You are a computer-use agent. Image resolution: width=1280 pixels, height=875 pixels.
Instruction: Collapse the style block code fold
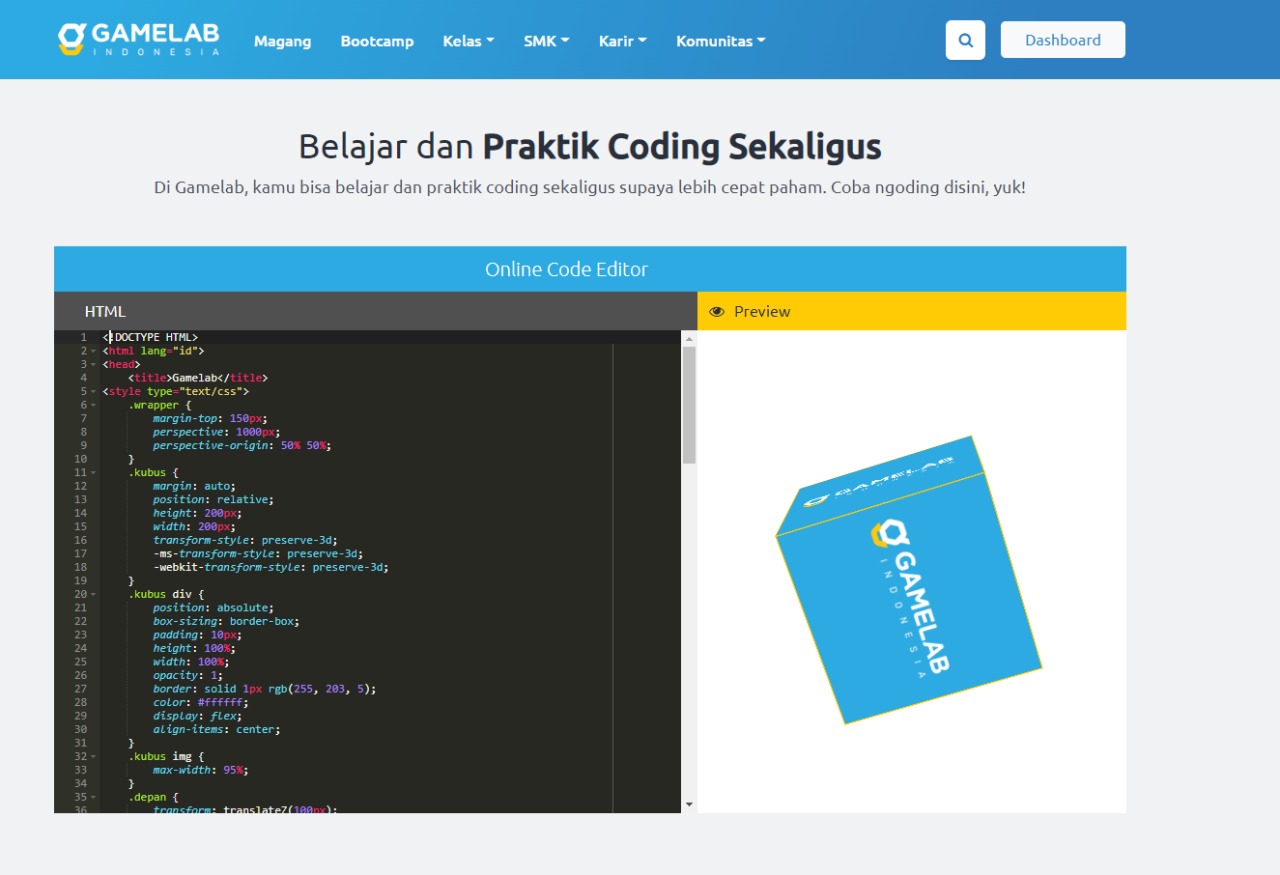coord(91,391)
